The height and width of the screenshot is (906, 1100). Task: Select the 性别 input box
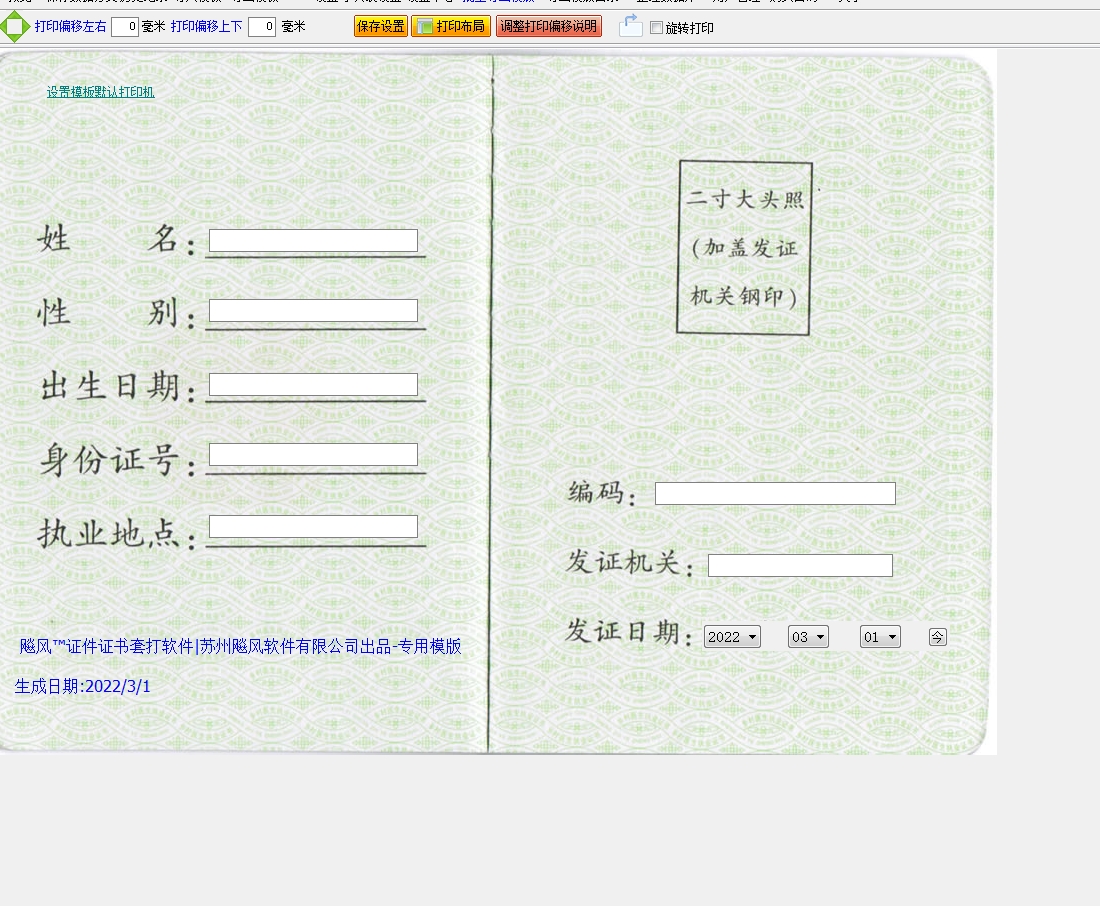coord(313,311)
